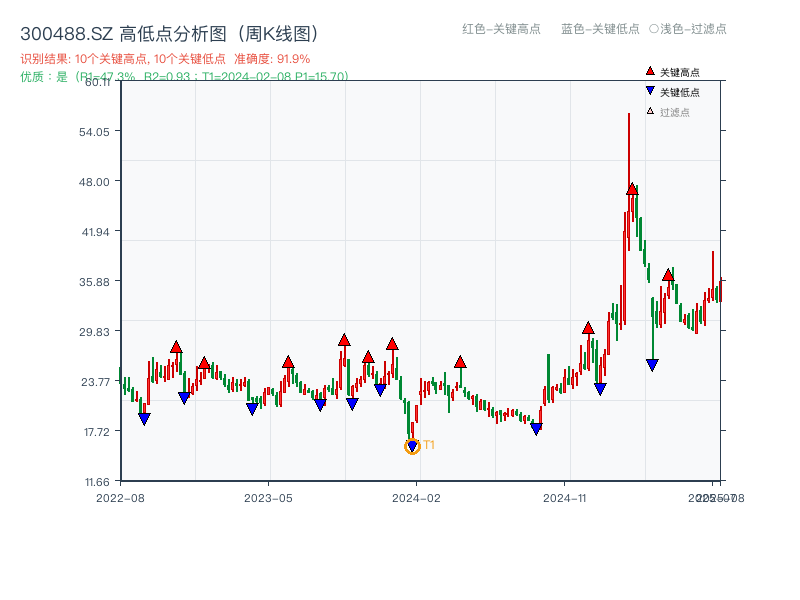
Task: Select the highest red key-high marker near 48.00
Action: coord(632,189)
